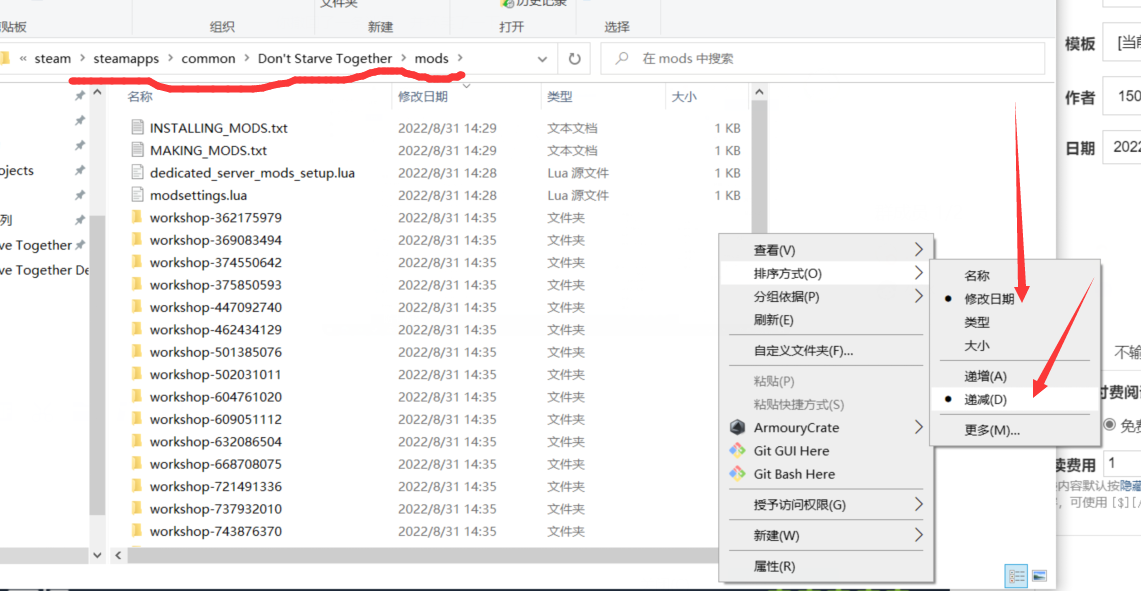1141x591 pixels.
Task: Click the mods breadcrumb segment
Action: pyautogui.click(x=432, y=59)
